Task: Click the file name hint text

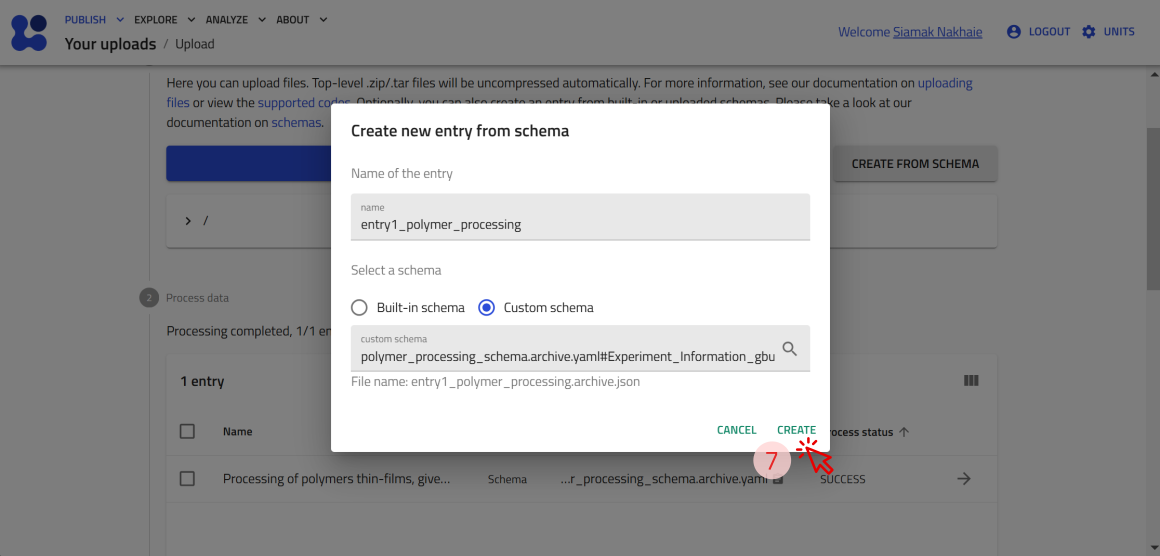Action: (x=495, y=382)
